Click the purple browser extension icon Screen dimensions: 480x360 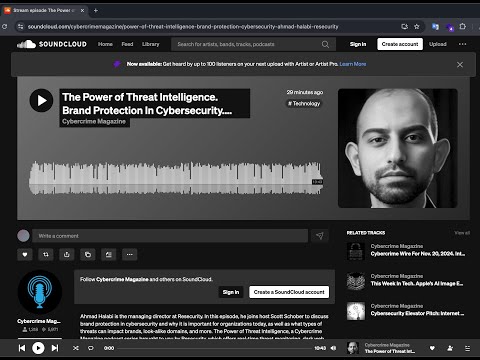(450, 27)
